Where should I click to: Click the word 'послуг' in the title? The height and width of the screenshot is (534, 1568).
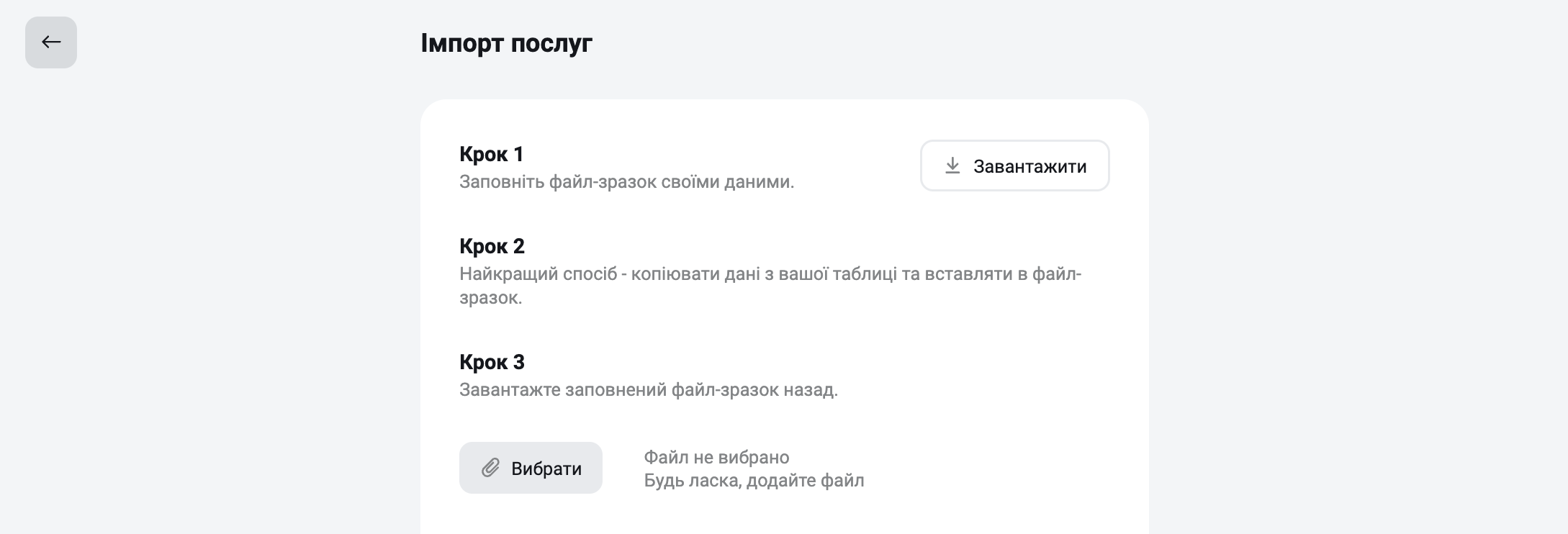click(x=551, y=44)
